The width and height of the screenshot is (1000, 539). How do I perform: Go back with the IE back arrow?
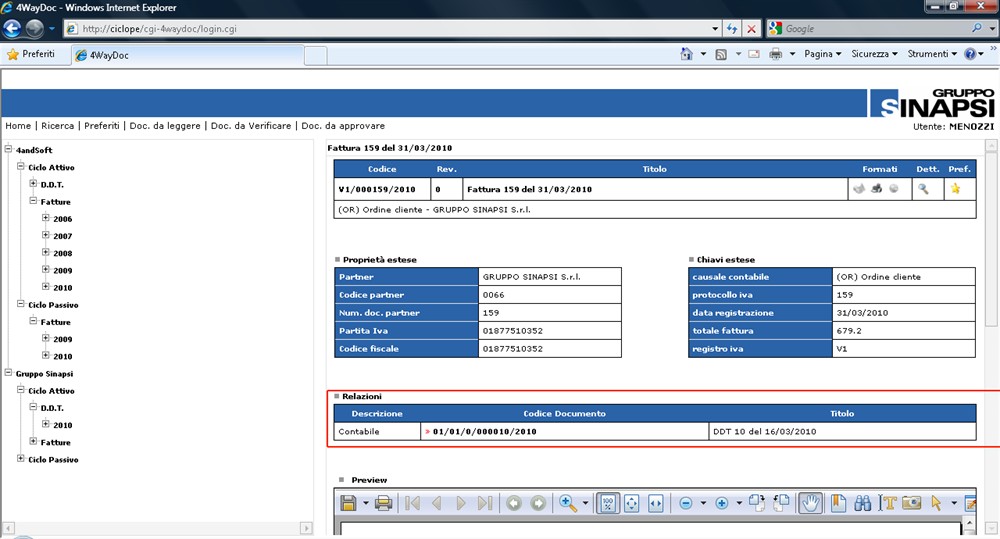click(12, 29)
